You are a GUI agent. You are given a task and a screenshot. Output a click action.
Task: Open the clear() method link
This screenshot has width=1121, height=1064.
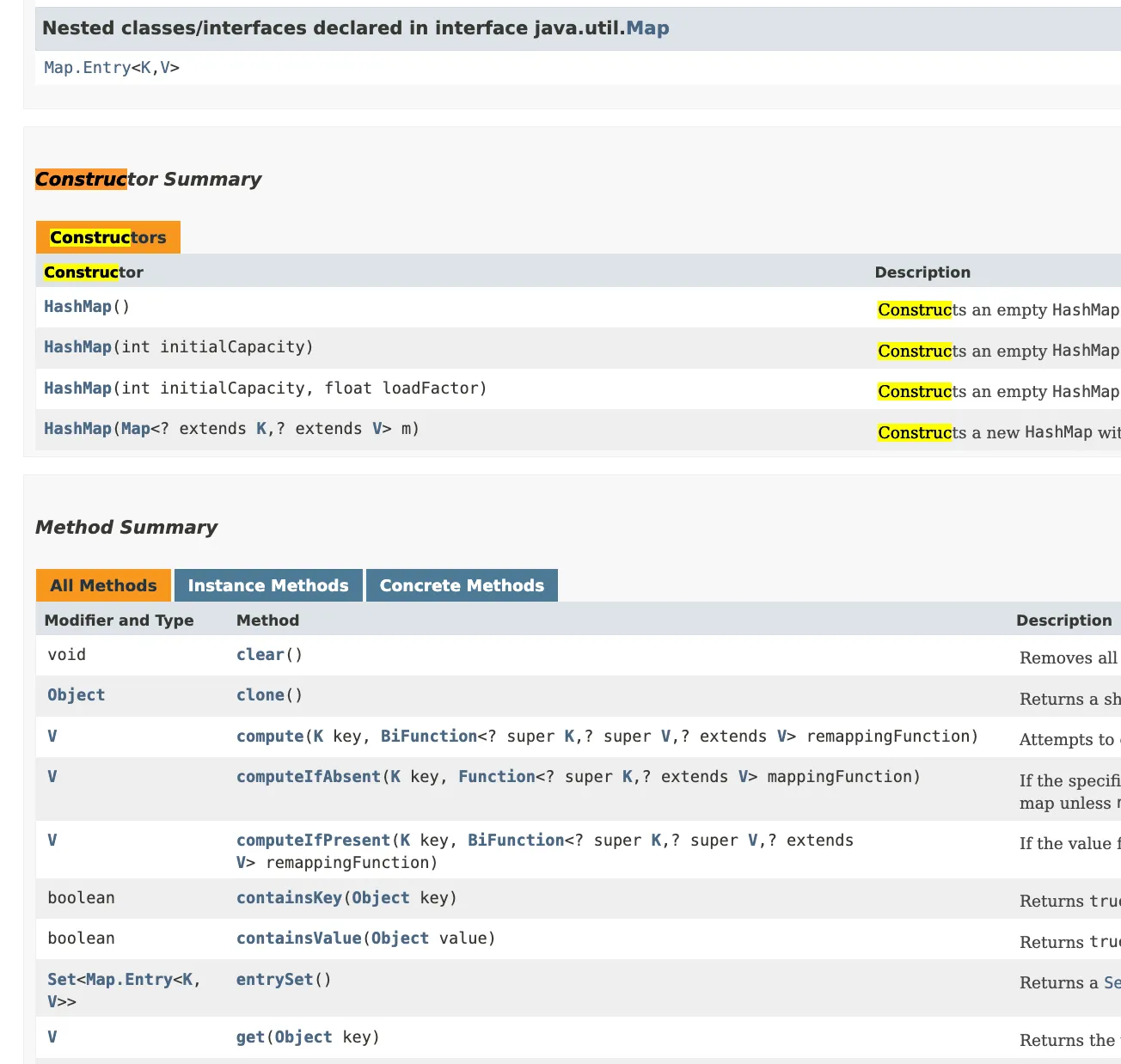point(260,655)
